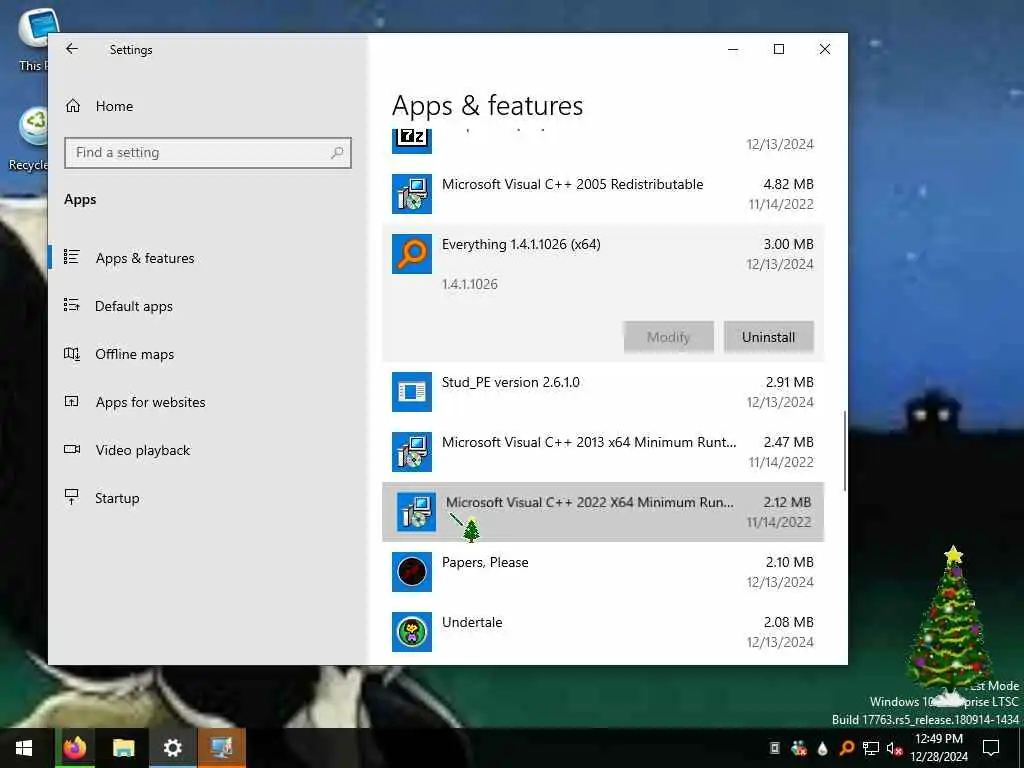
Task: Go back with the Settings back arrow
Action: pos(72,49)
